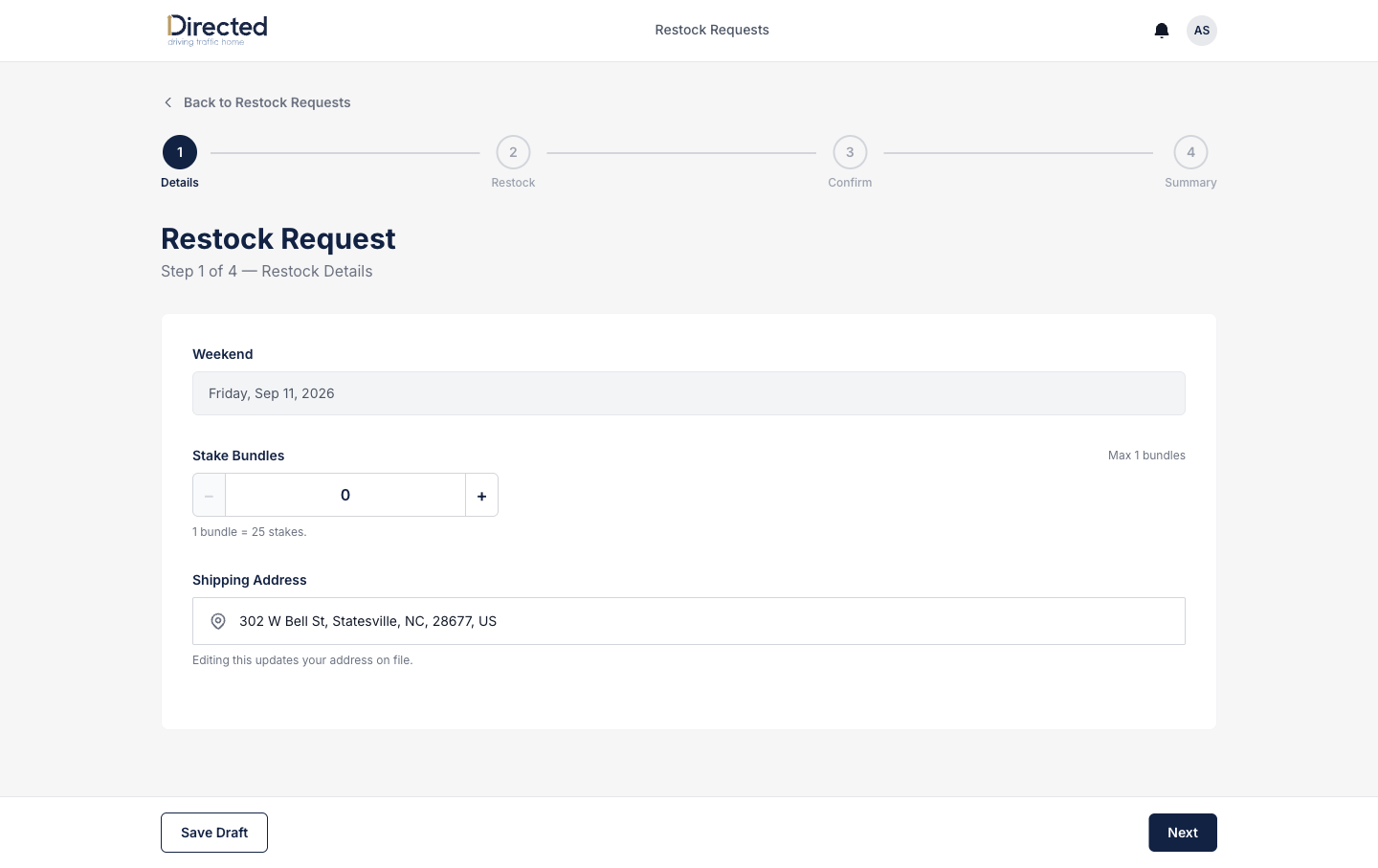Click the Summary step label
This screenshot has width=1378, height=868.
pos(1190,183)
